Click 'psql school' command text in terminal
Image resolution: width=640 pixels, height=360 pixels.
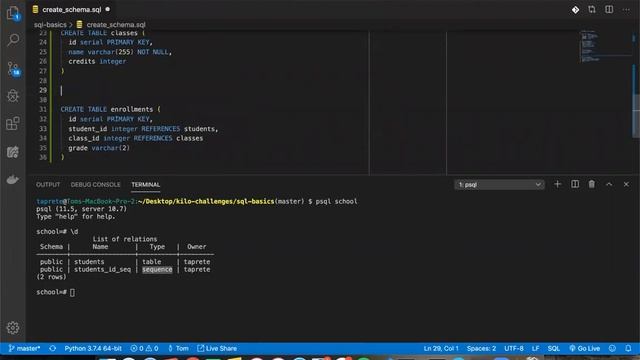point(336,202)
